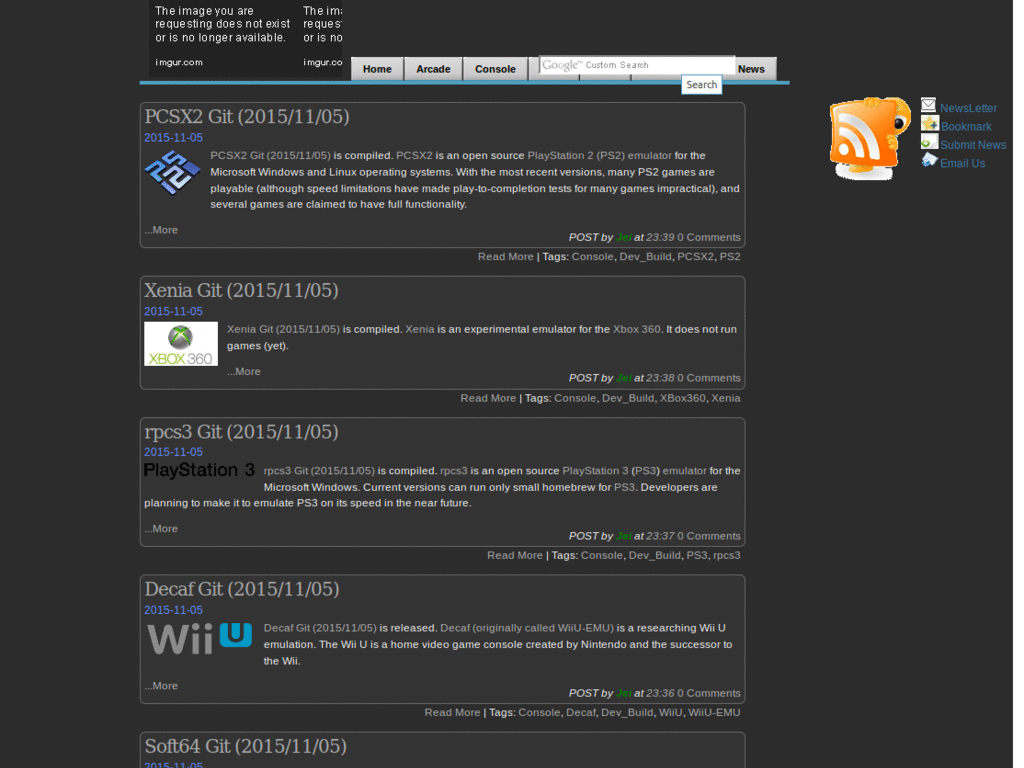This screenshot has width=1024, height=768.
Task: Click author Jei on the PCSX2 post
Action: (x=624, y=238)
